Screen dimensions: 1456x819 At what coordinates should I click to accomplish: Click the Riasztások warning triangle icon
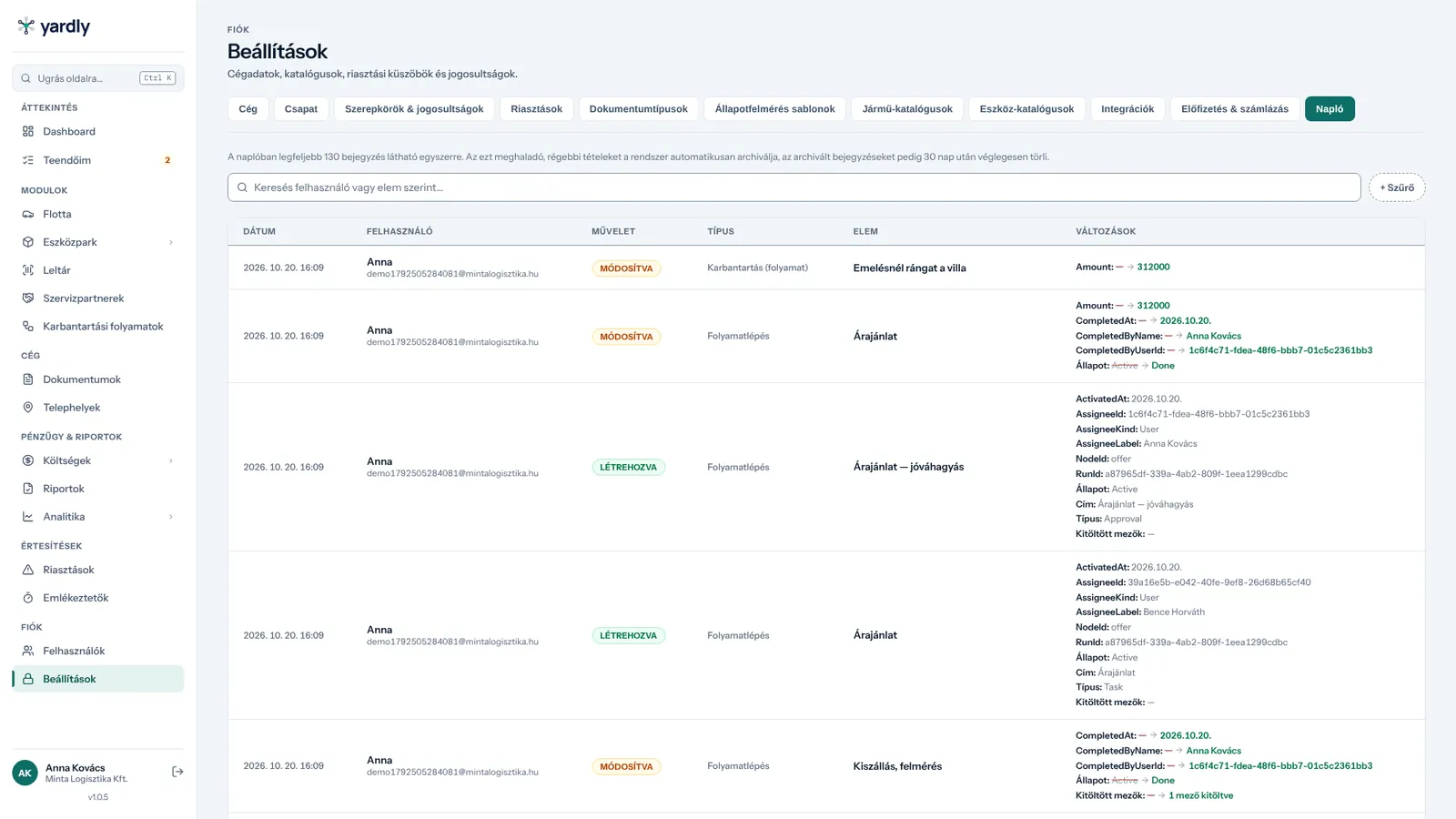point(27,570)
